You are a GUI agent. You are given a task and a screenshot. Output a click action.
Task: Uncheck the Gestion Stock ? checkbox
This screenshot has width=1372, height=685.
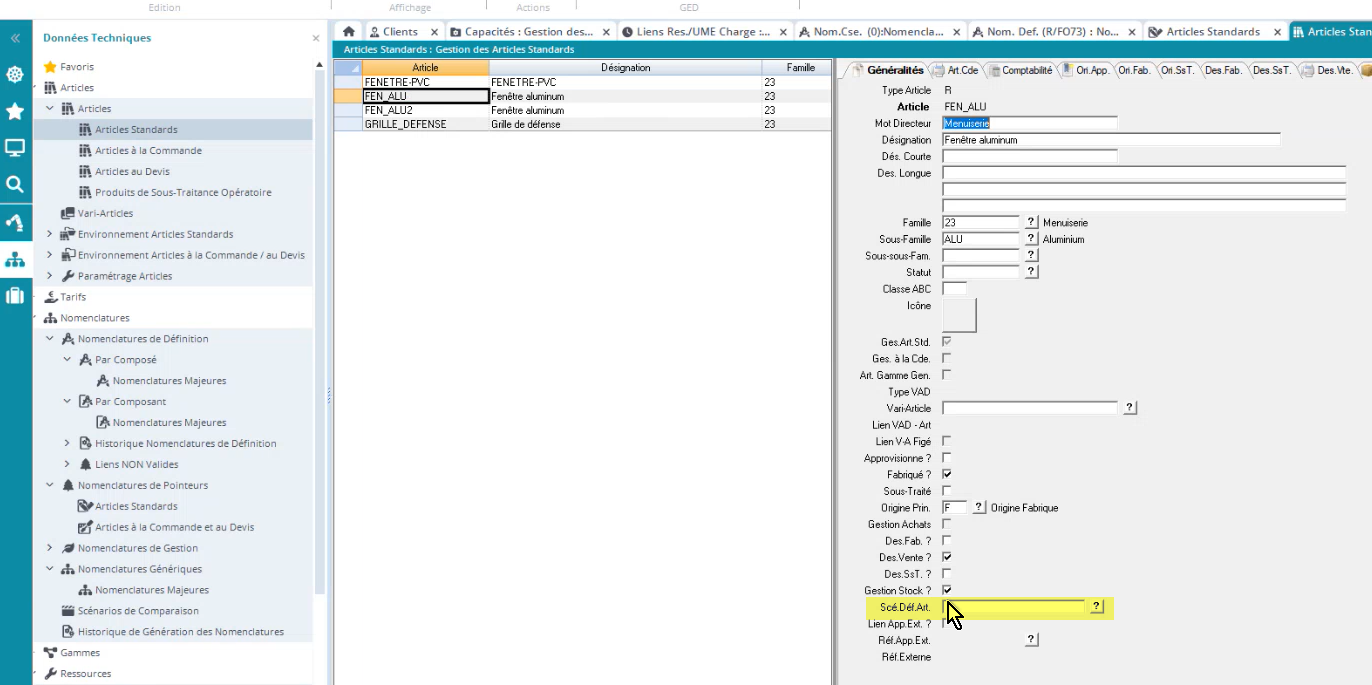[947, 590]
